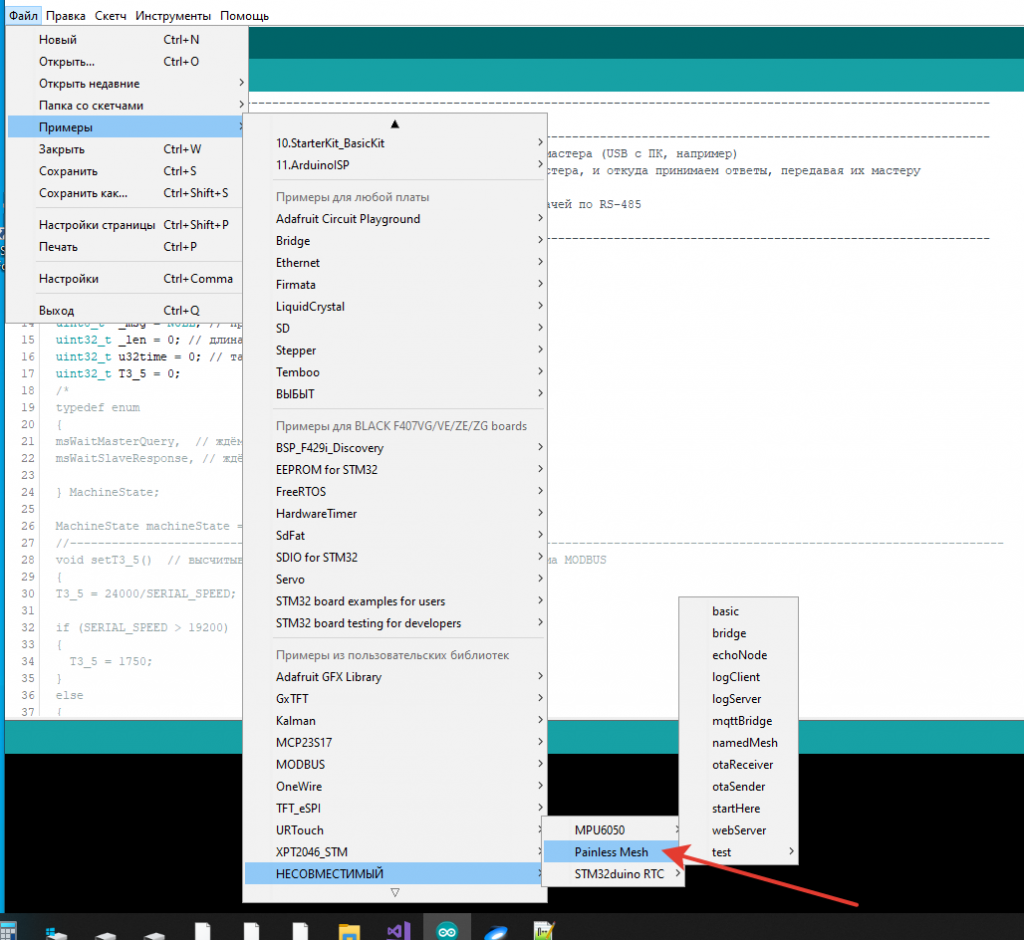Load the mqttBridge example
Viewport: 1024px width, 940px height.
point(739,721)
